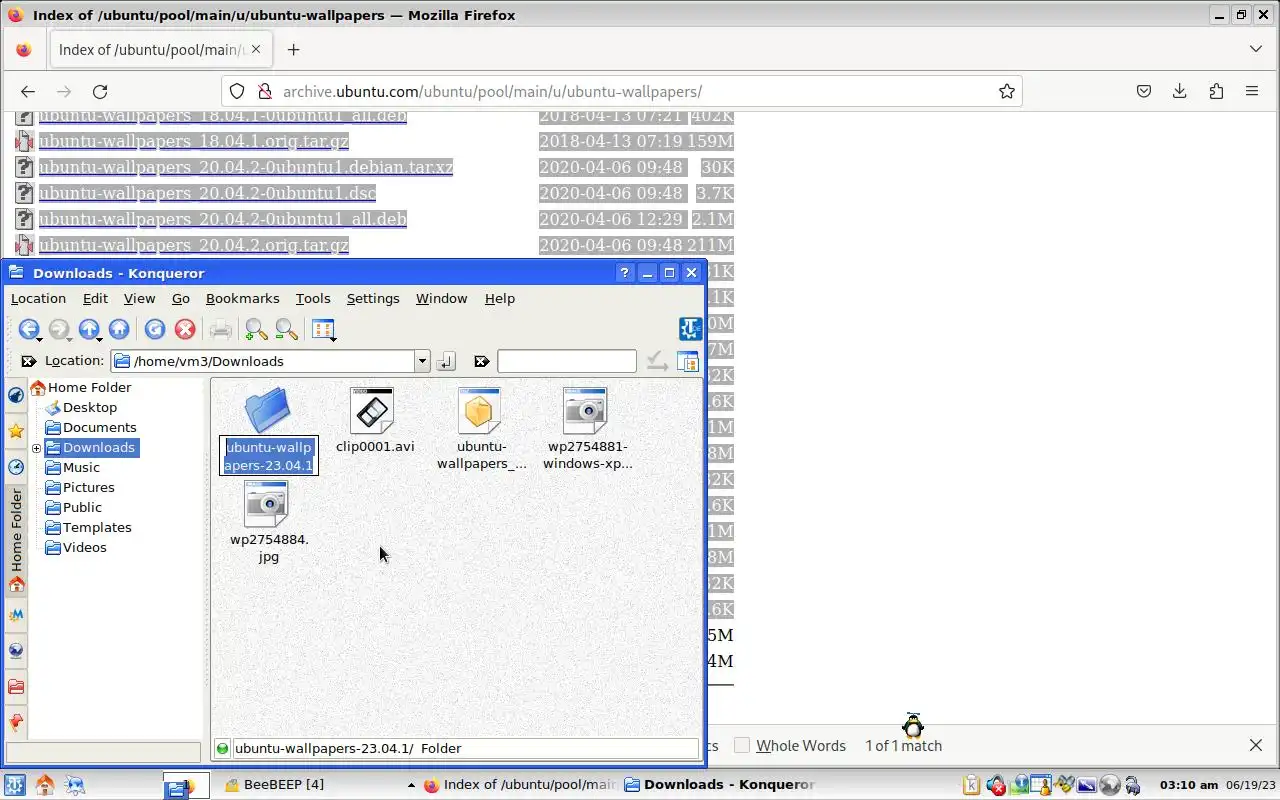Open the Bookmarks menu in Konqueror
1280x800 pixels.
tap(242, 298)
